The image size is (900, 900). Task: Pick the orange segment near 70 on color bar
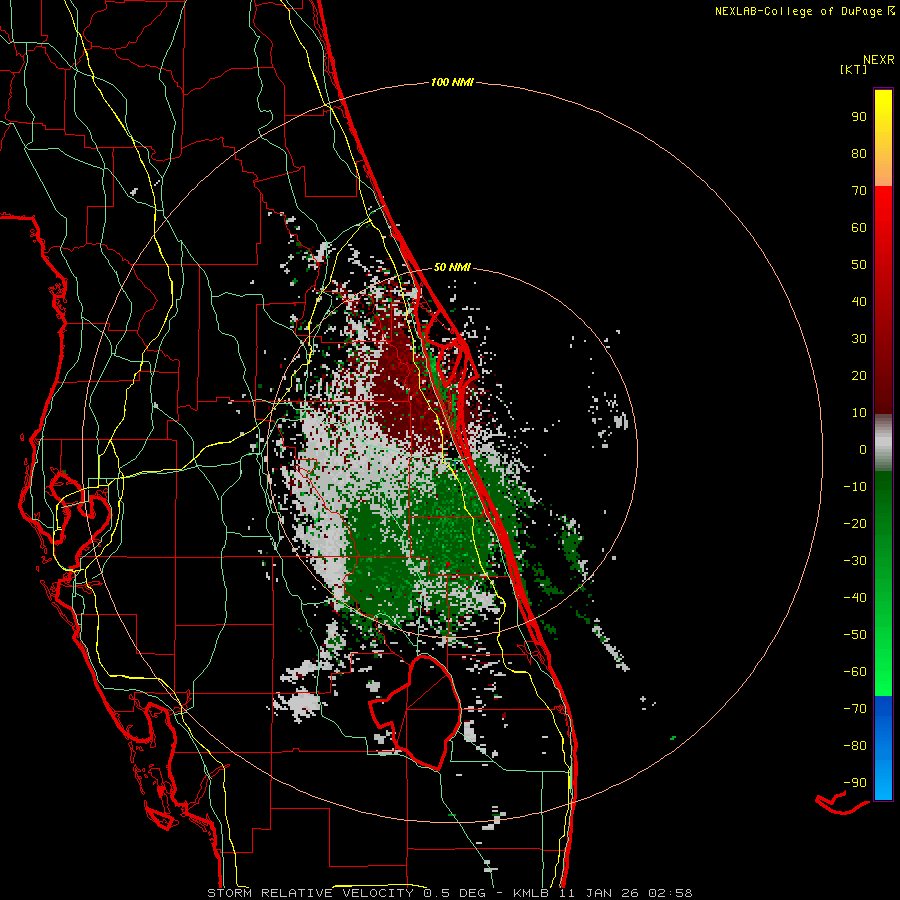pos(883,173)
